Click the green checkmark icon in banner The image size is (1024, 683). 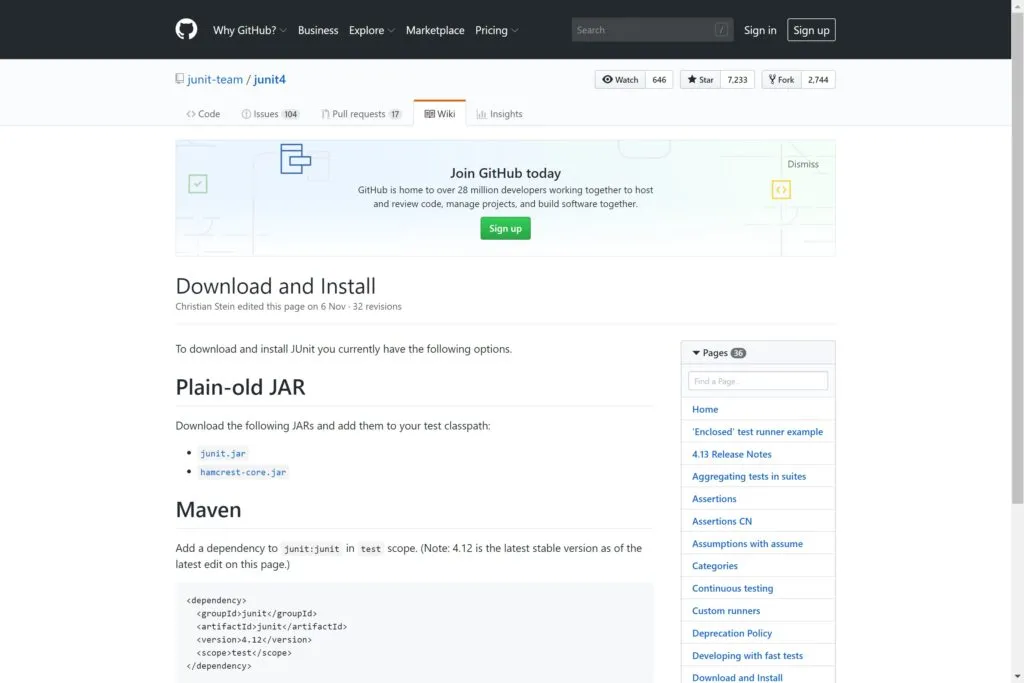(198, 183)
